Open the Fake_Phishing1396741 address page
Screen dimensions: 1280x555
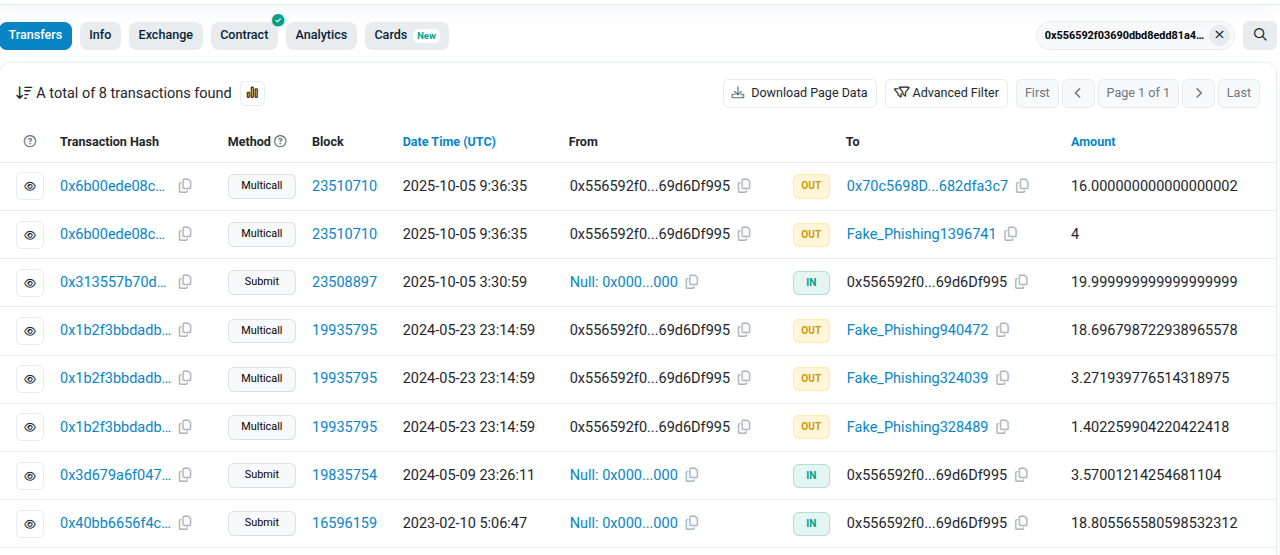coord(921,234)
